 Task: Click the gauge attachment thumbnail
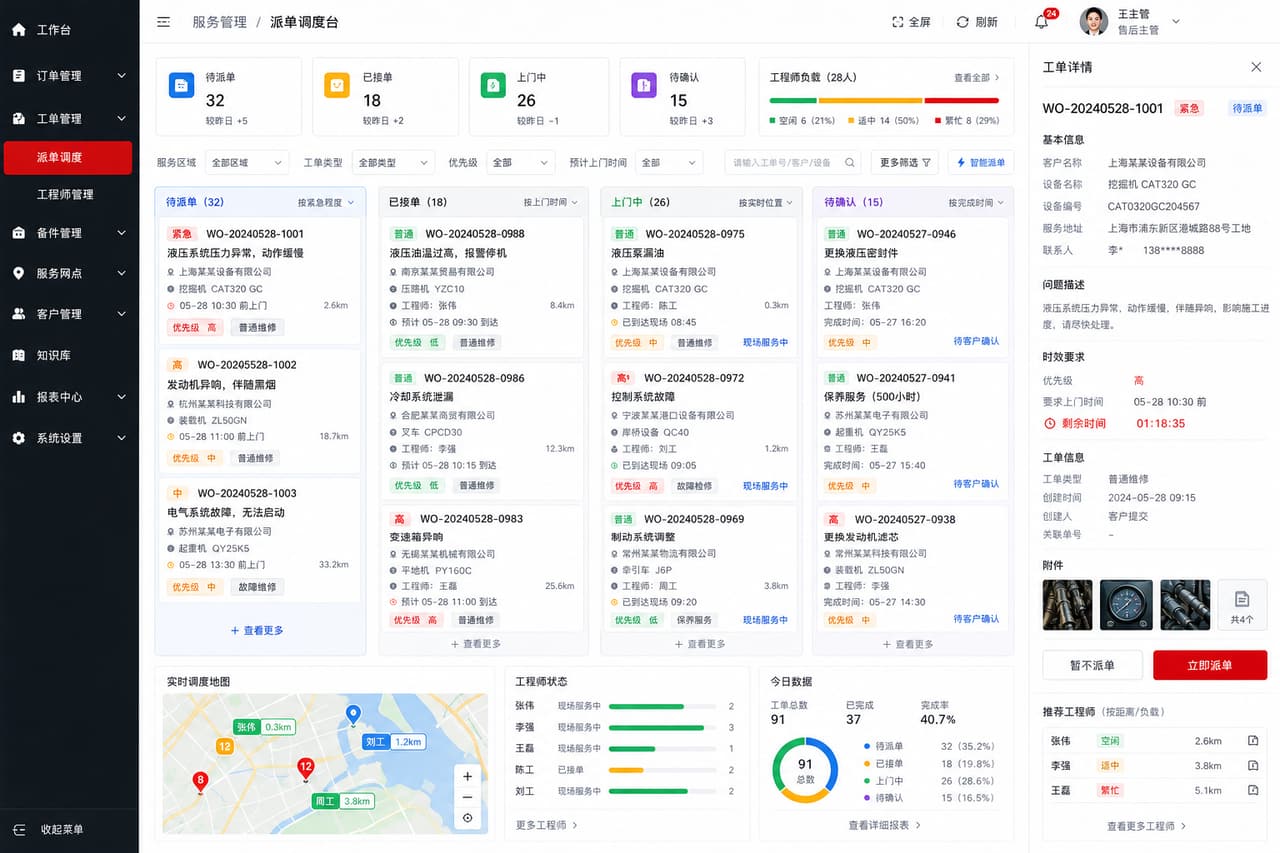1125,605
